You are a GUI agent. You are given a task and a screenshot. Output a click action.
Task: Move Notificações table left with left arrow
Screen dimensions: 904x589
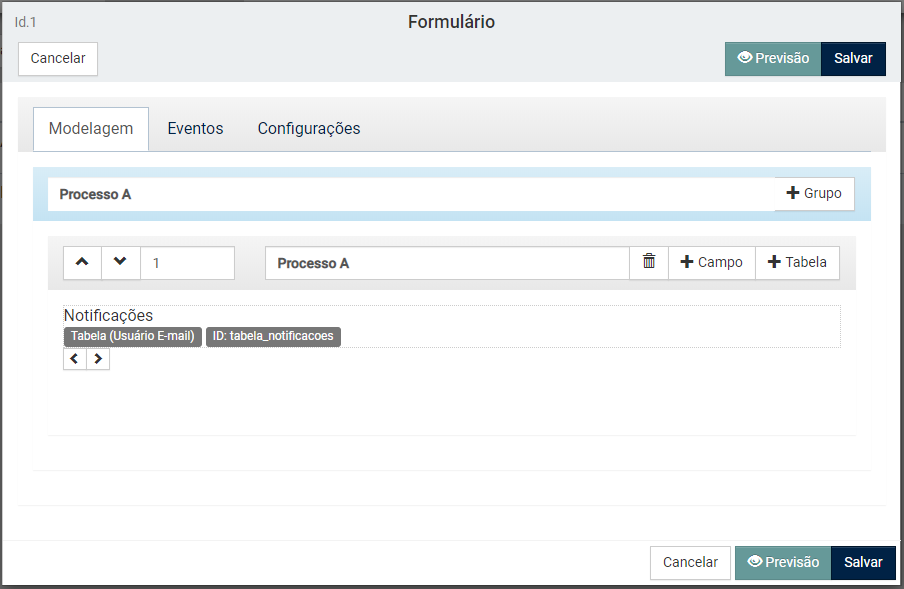[74, 359]
